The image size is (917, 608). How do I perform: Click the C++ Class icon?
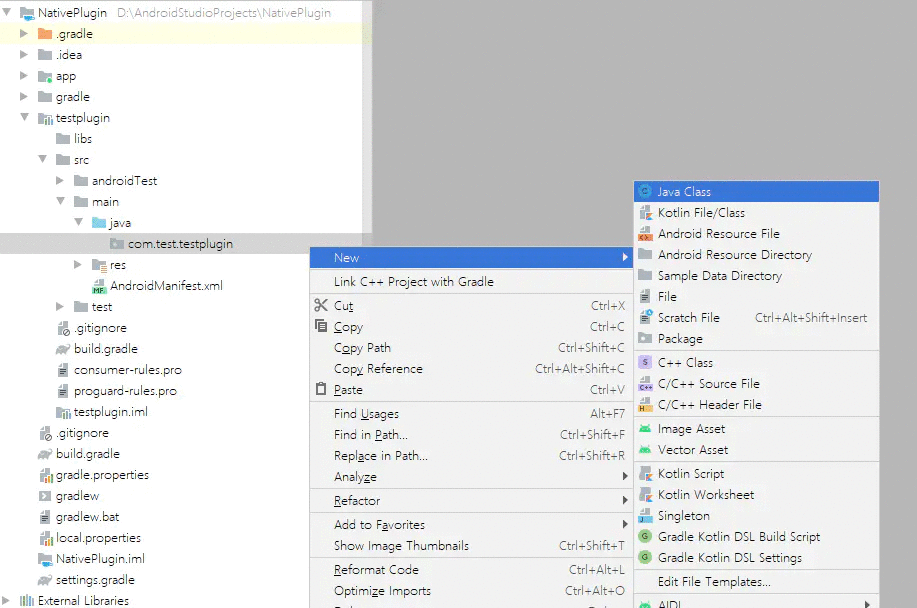pyautogui.click(x=645, y=363)
